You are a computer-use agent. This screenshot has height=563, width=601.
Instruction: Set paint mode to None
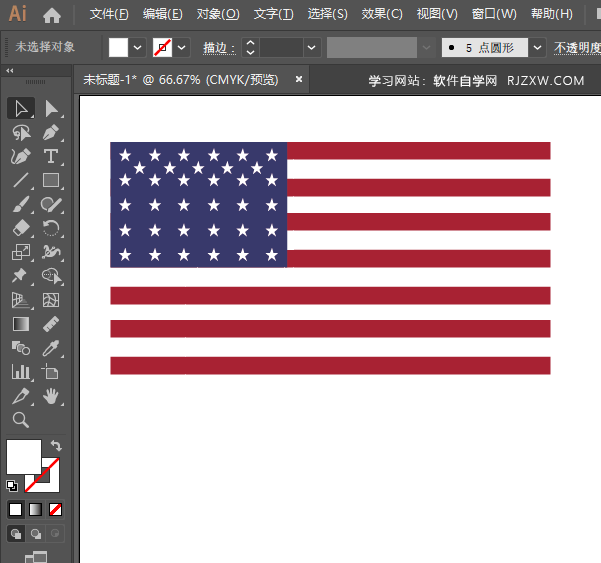click(x=56, y=509)
